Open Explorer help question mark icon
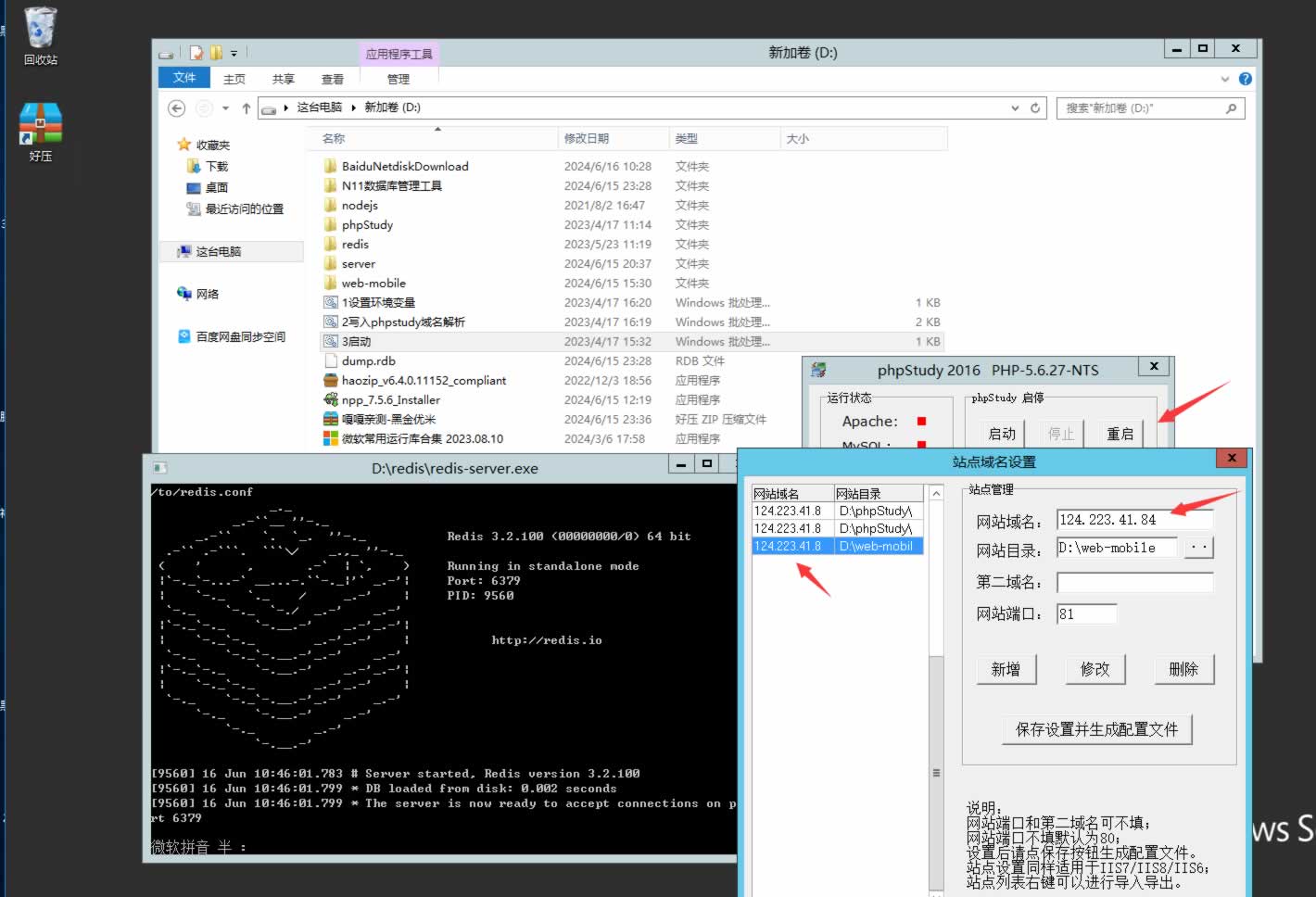Image resolution: width=1316 pixels, height=897 pixels. (x=1246, y=79)
